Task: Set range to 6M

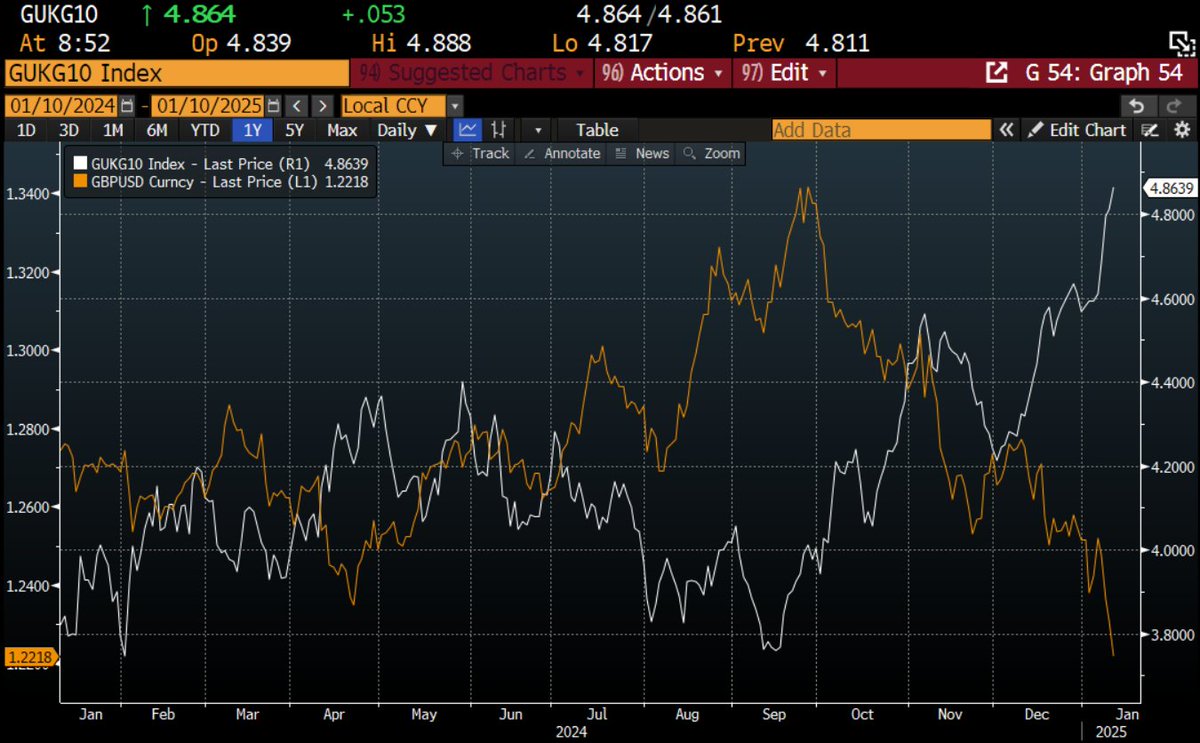Action: pos(157,130)
